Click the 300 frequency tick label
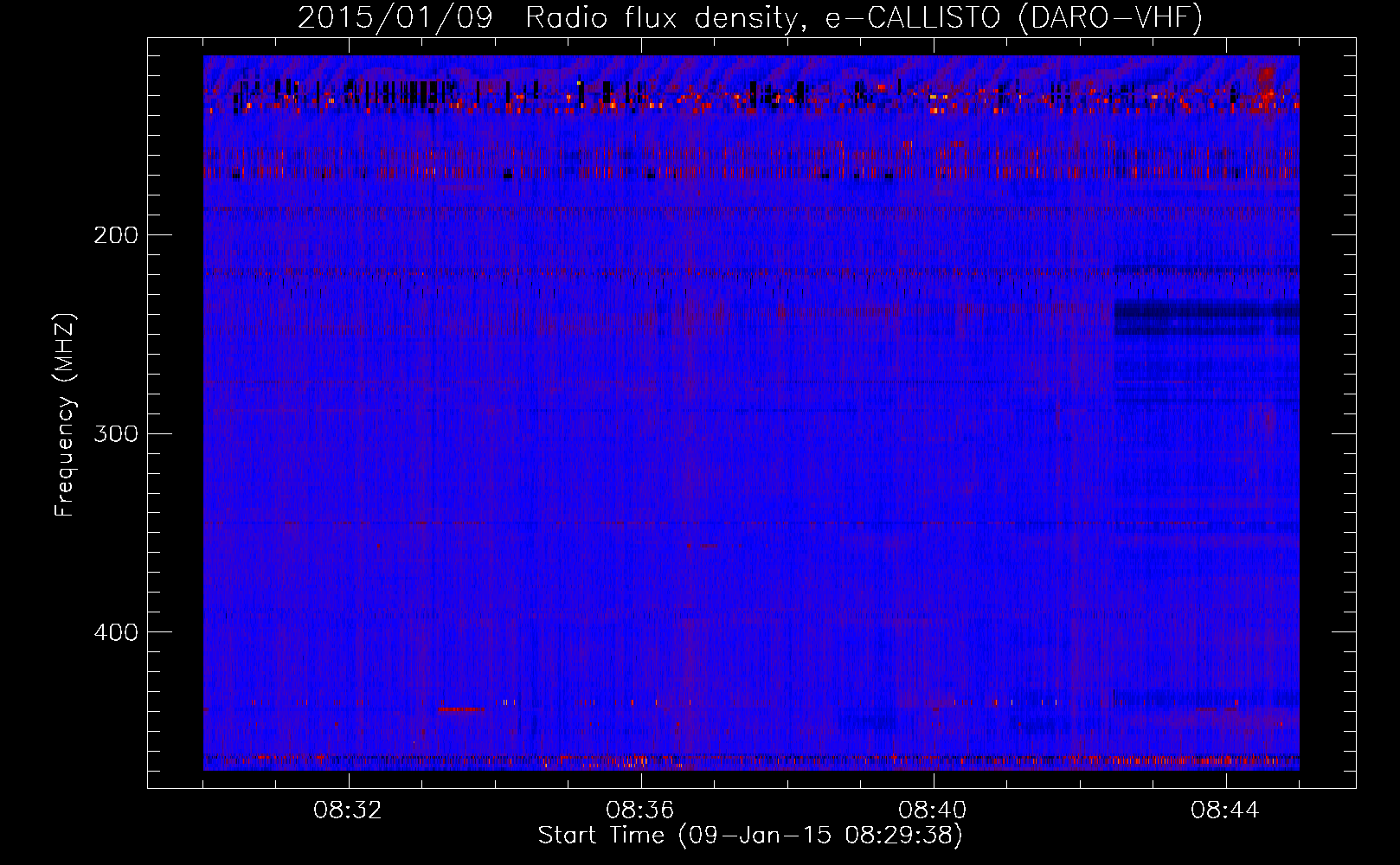Image resolution: width=1400 pixels, height=865 pixels. coord(116,433)
